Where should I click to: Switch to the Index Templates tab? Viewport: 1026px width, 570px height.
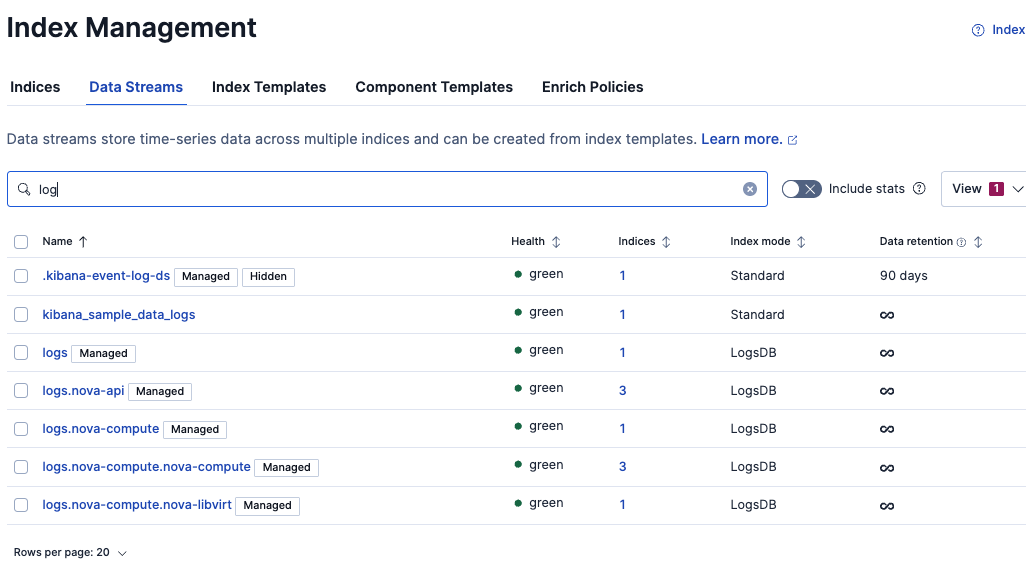(x=269, y=87)
